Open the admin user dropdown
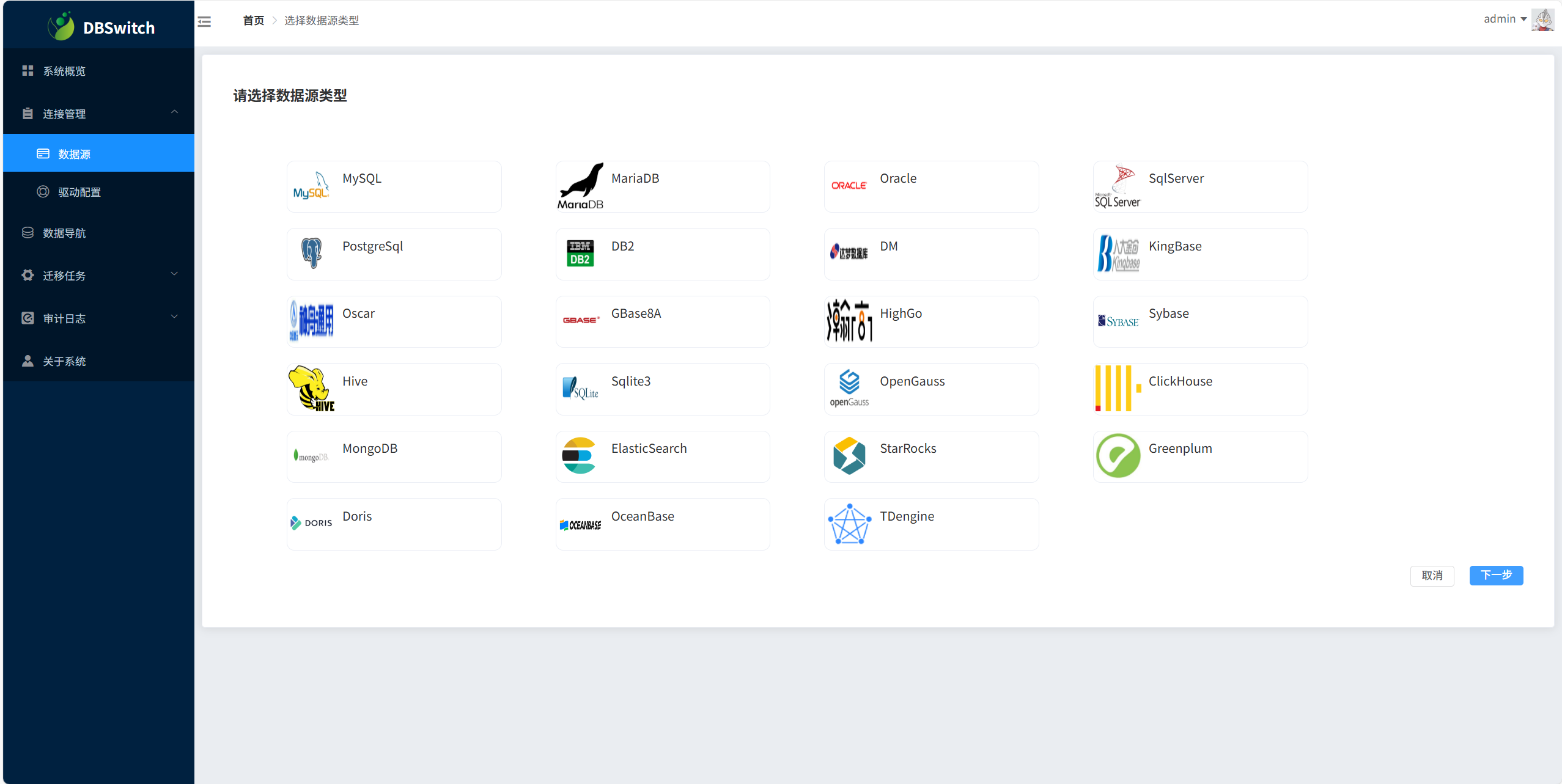 pyautogui.click(x=1505, y=20)
